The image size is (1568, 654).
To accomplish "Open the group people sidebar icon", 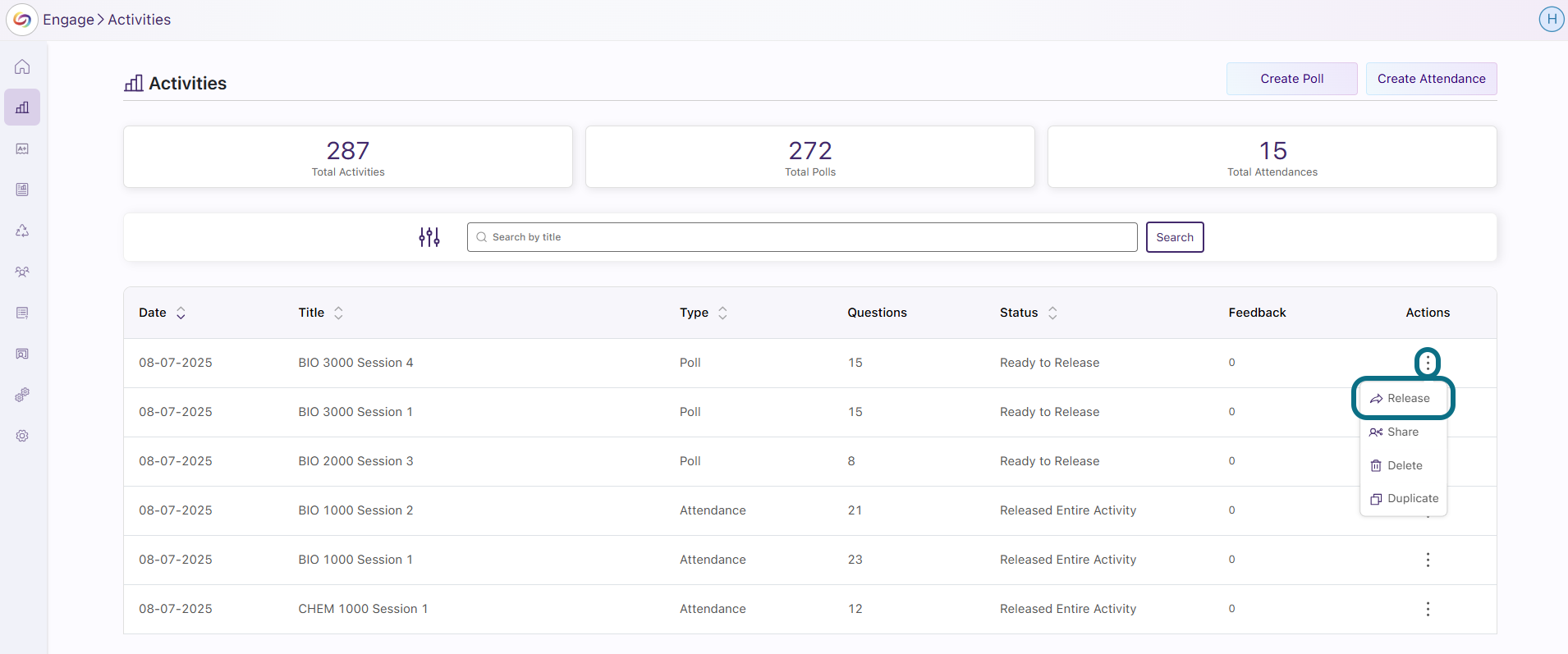I will (22, 272).
